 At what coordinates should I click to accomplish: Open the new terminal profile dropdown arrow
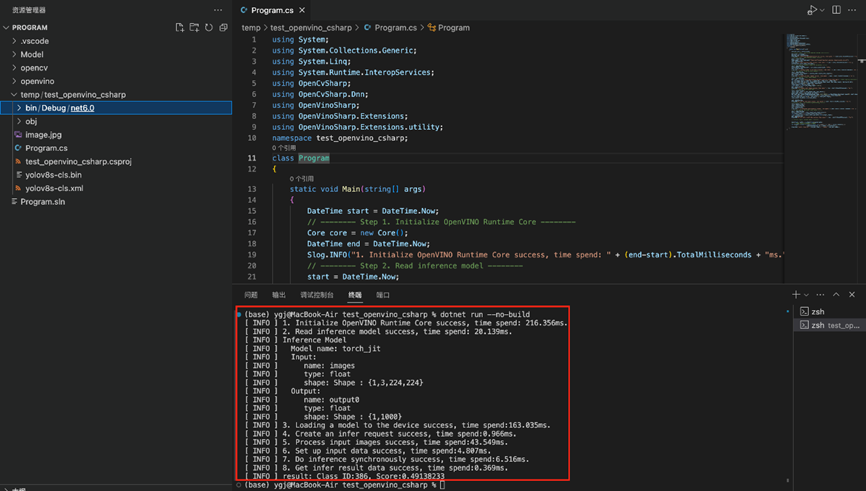[806, 295]
